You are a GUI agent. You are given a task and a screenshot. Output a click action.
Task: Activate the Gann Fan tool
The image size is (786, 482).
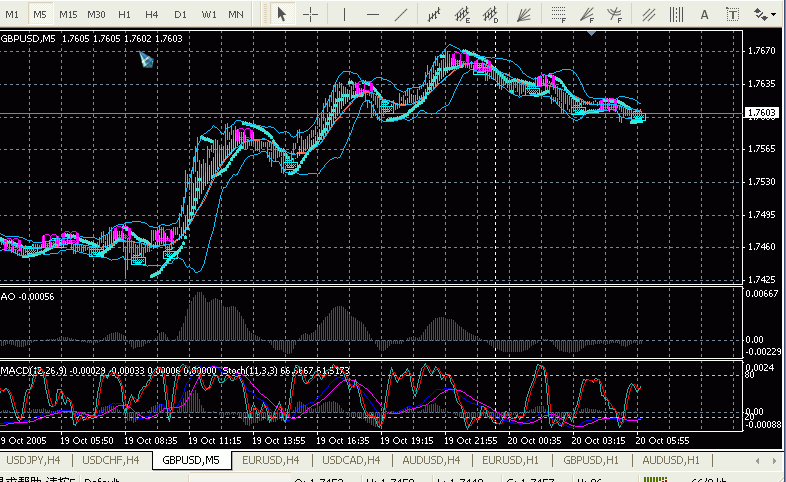(x=523, y=14)
